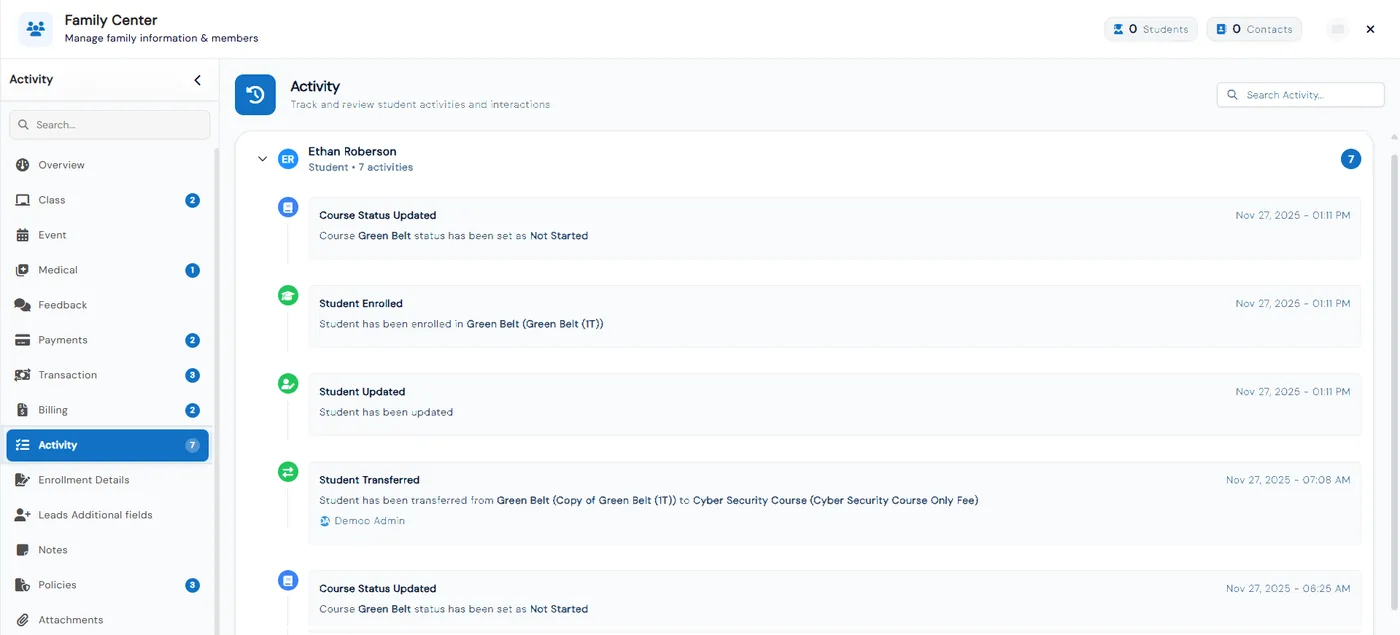Click the Event calendar icon

(x=22, y=235)
